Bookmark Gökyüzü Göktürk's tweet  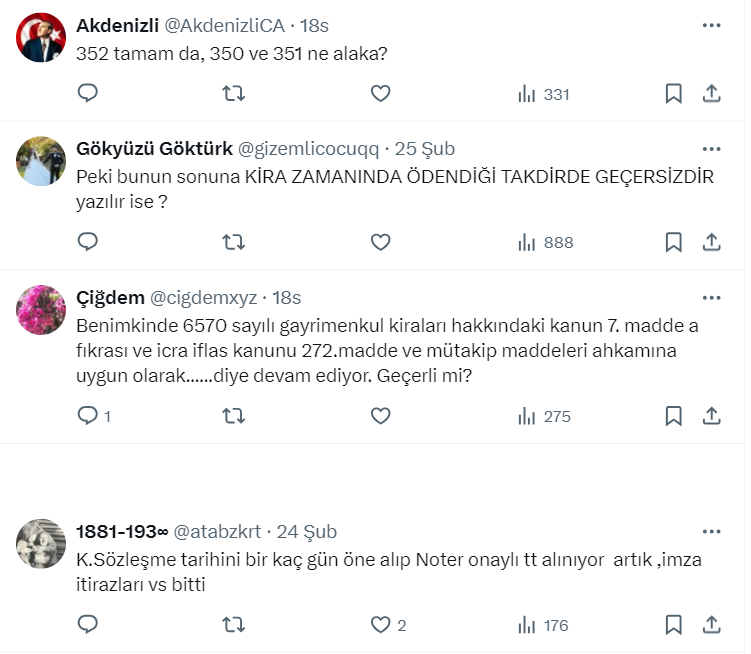pos(673,242)
